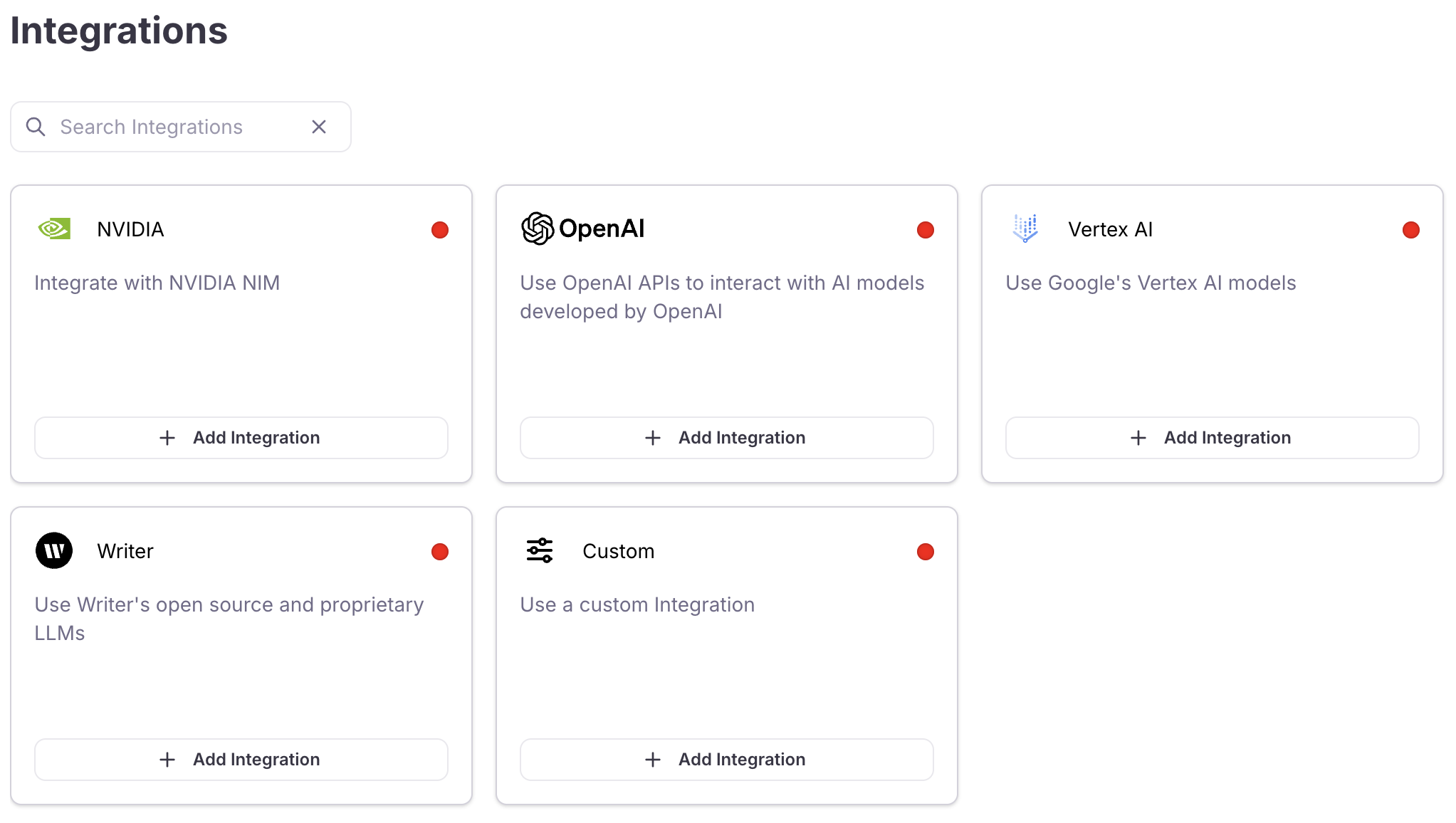Click the NVIDIA red status dot
Image resolution: width=1456 pixels, height=823 pixels.
[x=440, y=230]
